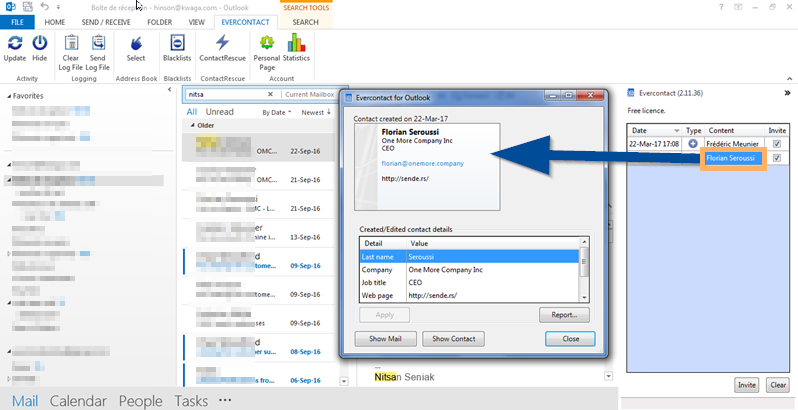Open the message dated 22-Sep-16

coord(259,148)
